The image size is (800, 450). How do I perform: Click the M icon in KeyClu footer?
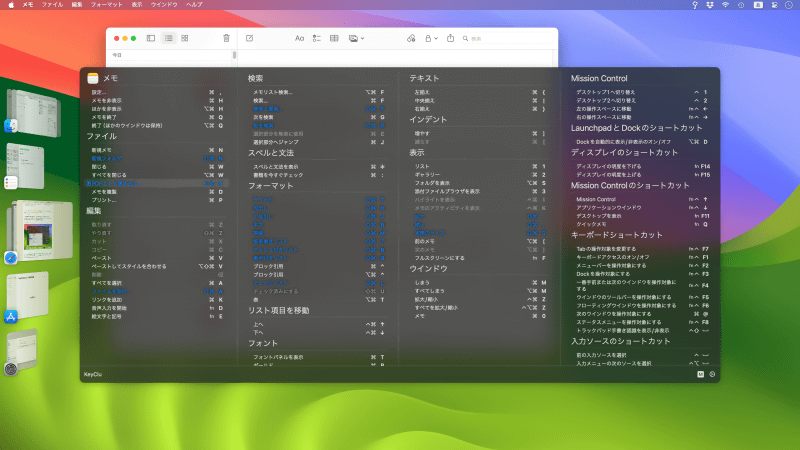[x=701, y=374]
